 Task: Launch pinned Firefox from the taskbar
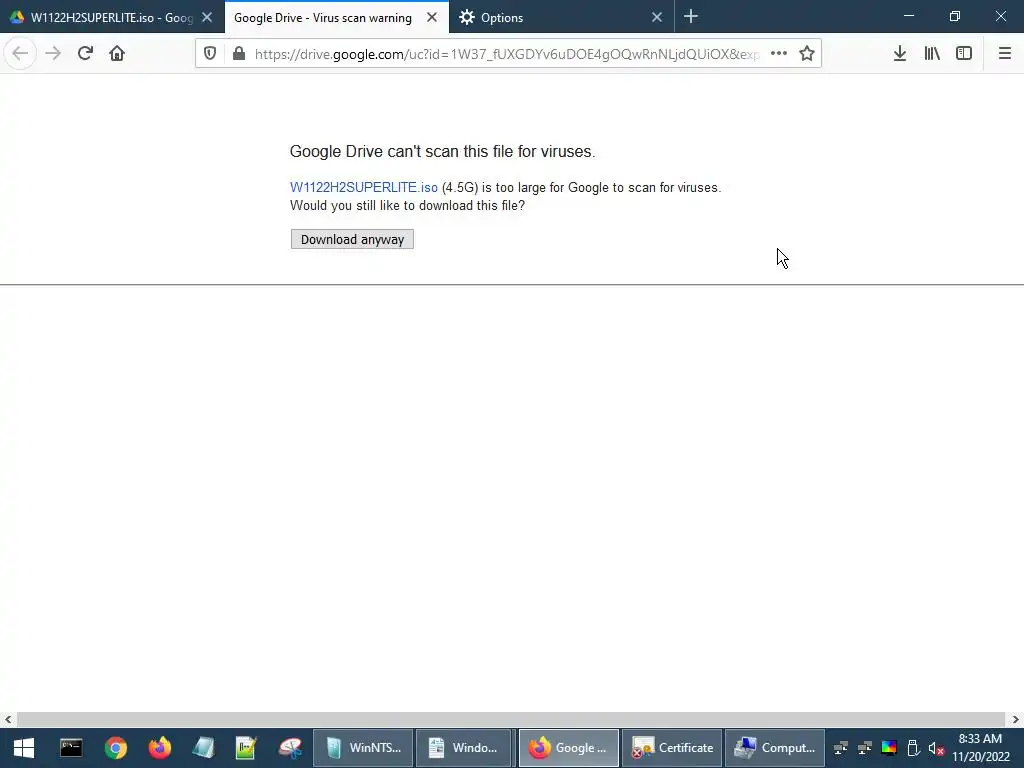(x=159, y=748)
